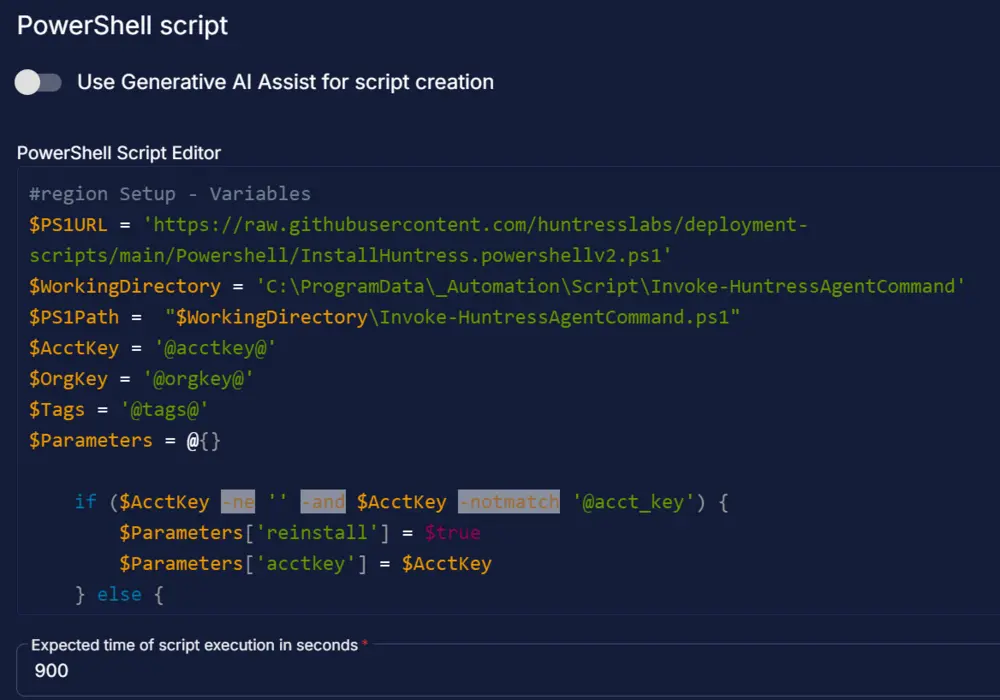The width and height of the screenshot is (1000, 700).
Task: Click the expected execution time field showing 900
Action: [508, 671]
